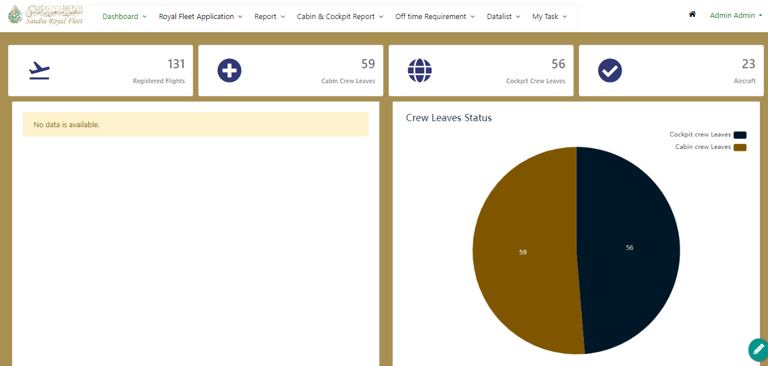Click the chevron next to Off time Requirement
The height and width of the screenshot is (366, 768).
473,17
